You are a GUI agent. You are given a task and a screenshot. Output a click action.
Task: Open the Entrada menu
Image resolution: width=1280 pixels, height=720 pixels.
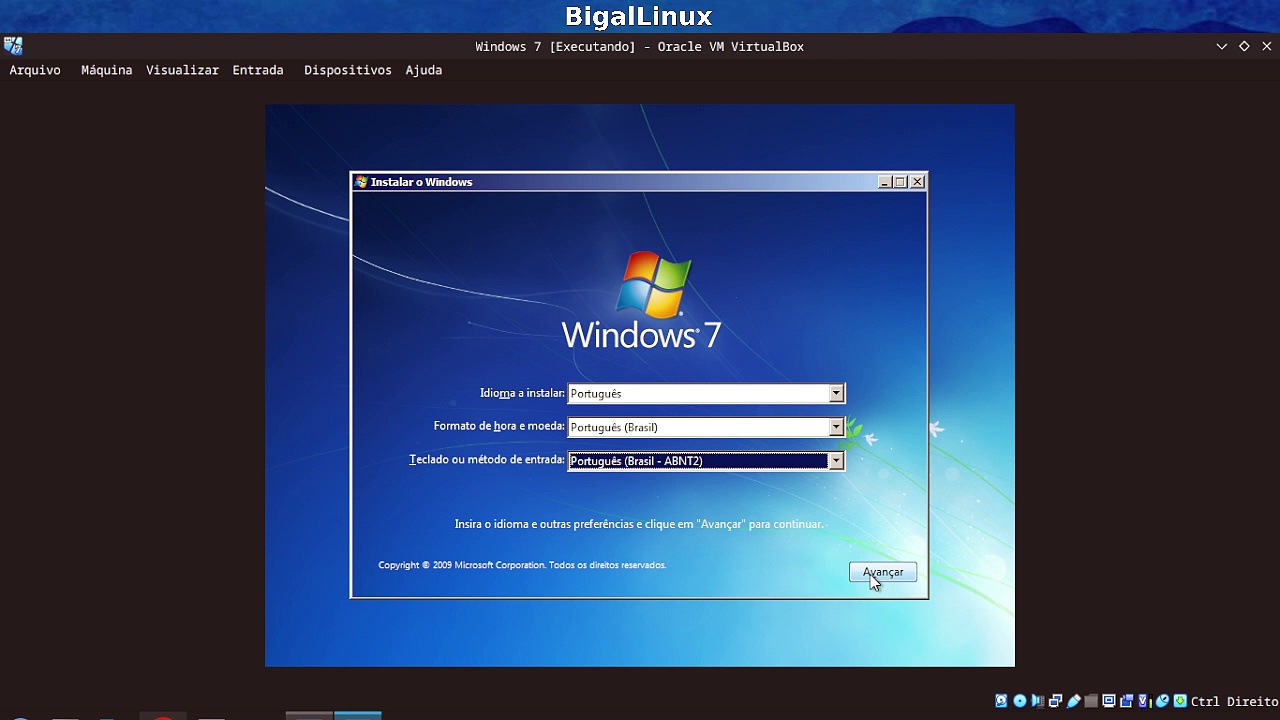(x=258, y=70)
